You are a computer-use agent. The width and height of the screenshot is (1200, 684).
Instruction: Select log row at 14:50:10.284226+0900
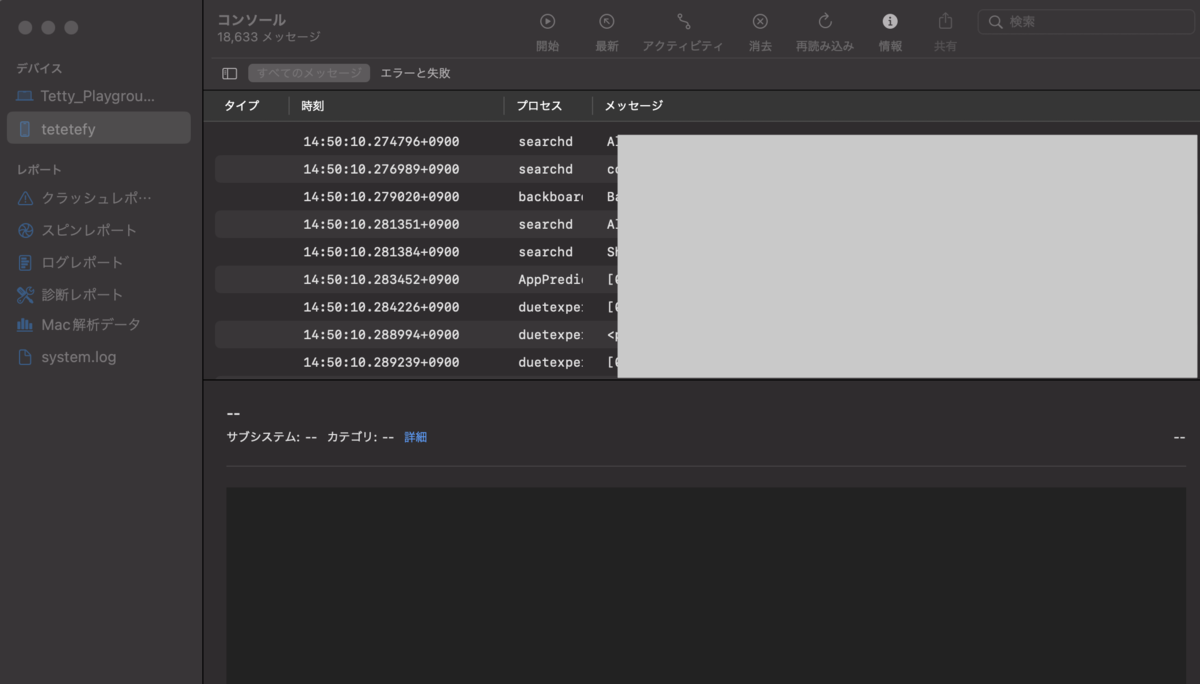[x=706, y=307]
